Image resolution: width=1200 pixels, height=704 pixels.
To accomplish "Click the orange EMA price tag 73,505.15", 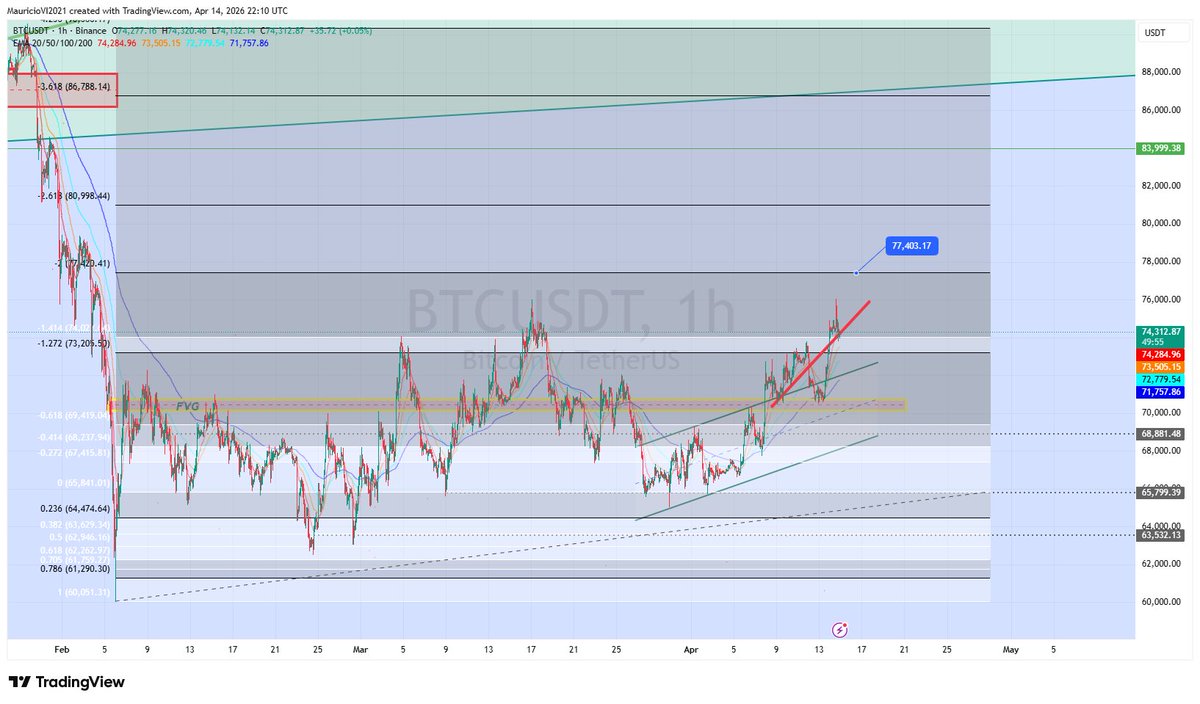I will (1161, 367).
